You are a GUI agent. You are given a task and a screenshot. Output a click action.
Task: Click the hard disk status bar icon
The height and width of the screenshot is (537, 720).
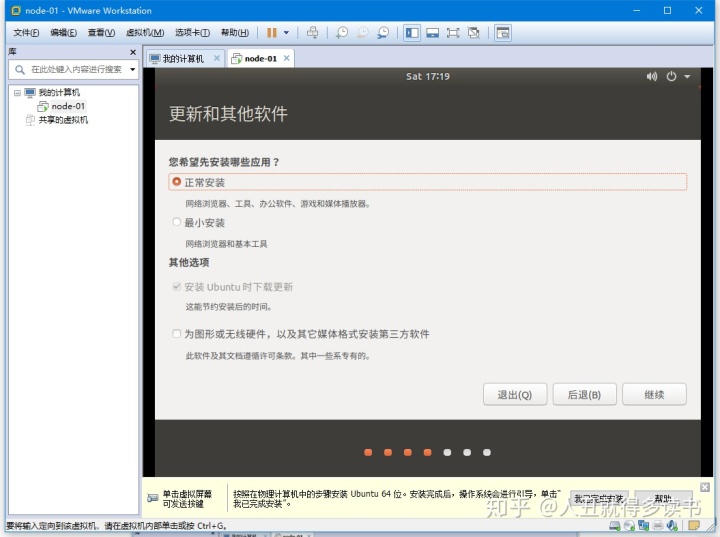(614, 526)
